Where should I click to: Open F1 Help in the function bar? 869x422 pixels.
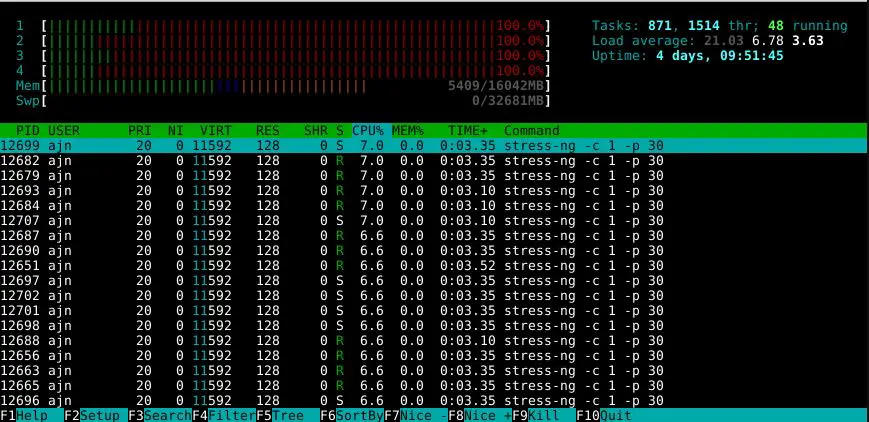click(x=32, y=415)
